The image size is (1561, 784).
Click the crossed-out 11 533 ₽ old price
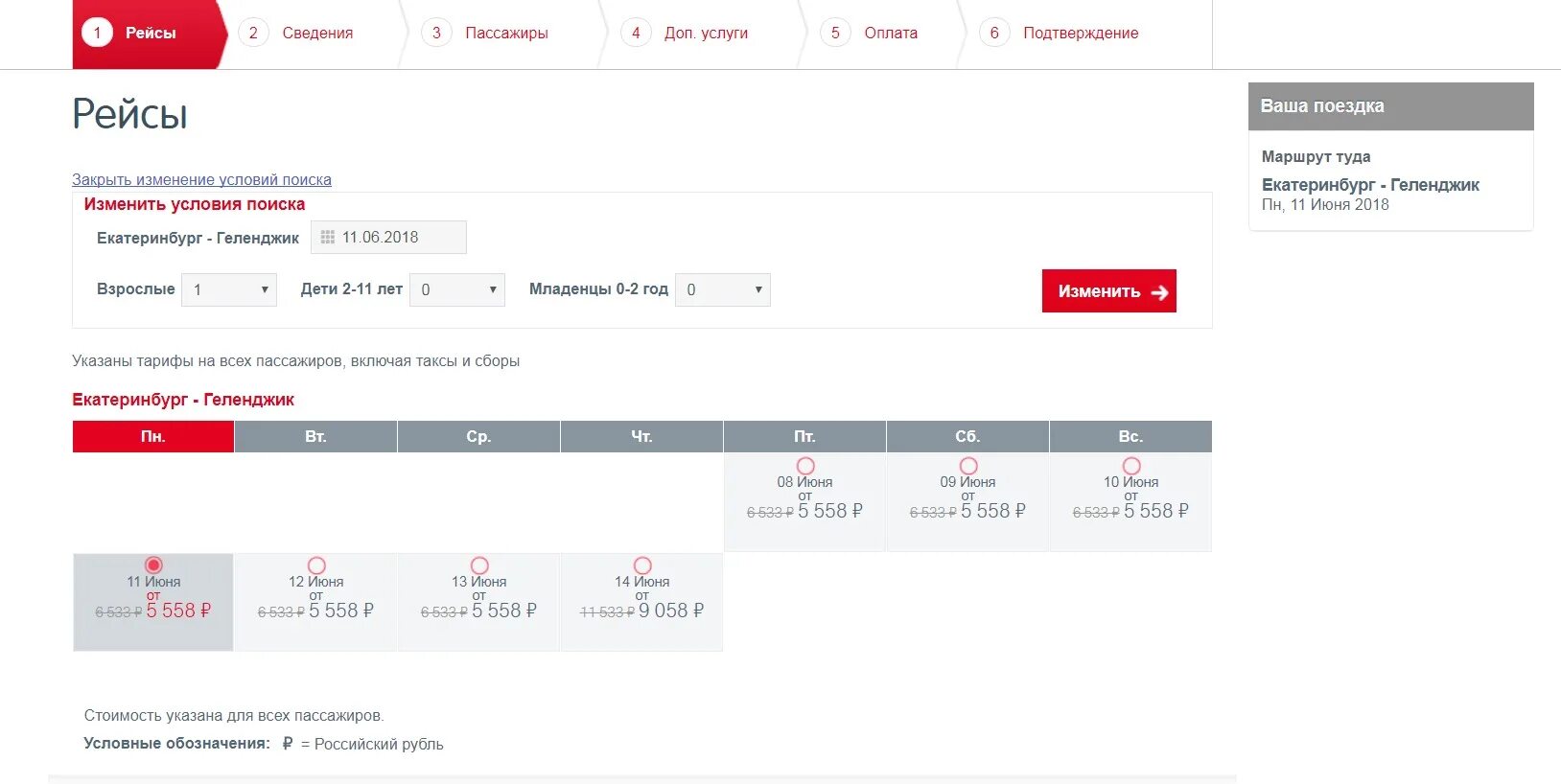607,612
